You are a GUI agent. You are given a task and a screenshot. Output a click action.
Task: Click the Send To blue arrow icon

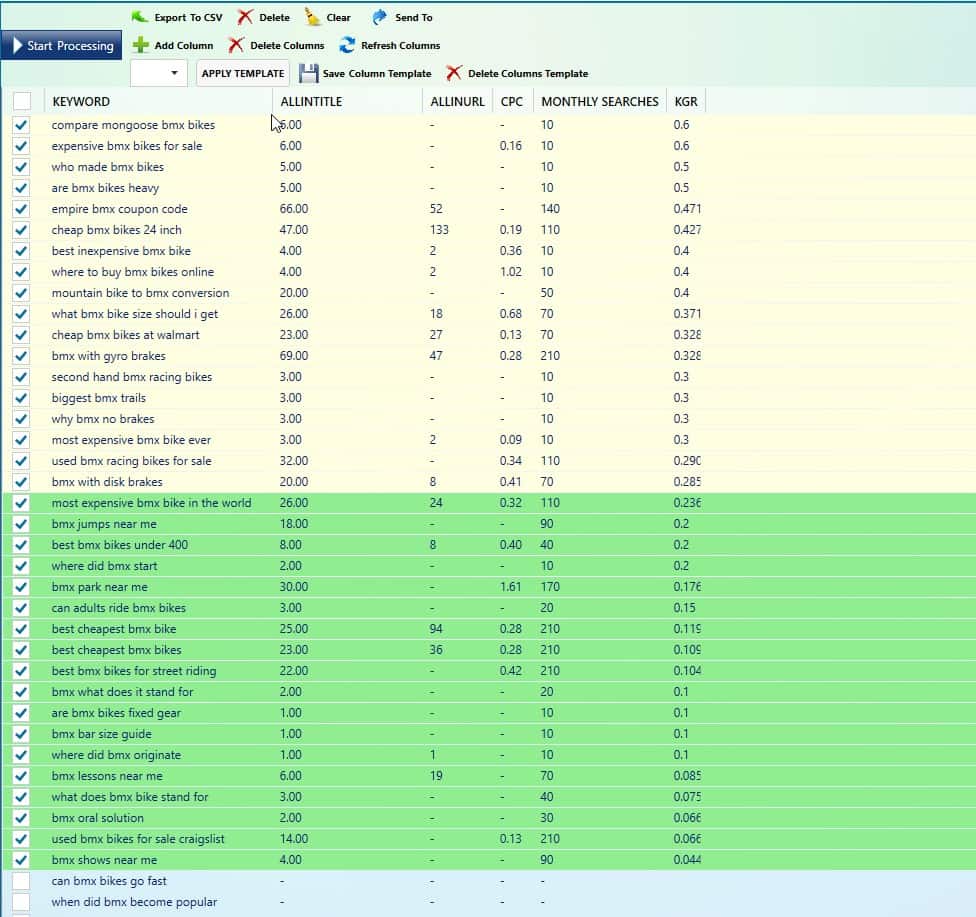[380, 17]
